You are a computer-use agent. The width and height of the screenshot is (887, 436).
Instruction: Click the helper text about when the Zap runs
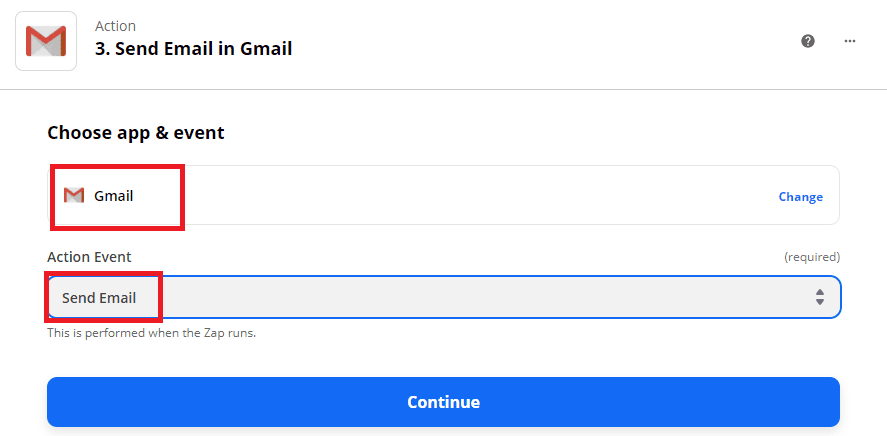[151, 333]
